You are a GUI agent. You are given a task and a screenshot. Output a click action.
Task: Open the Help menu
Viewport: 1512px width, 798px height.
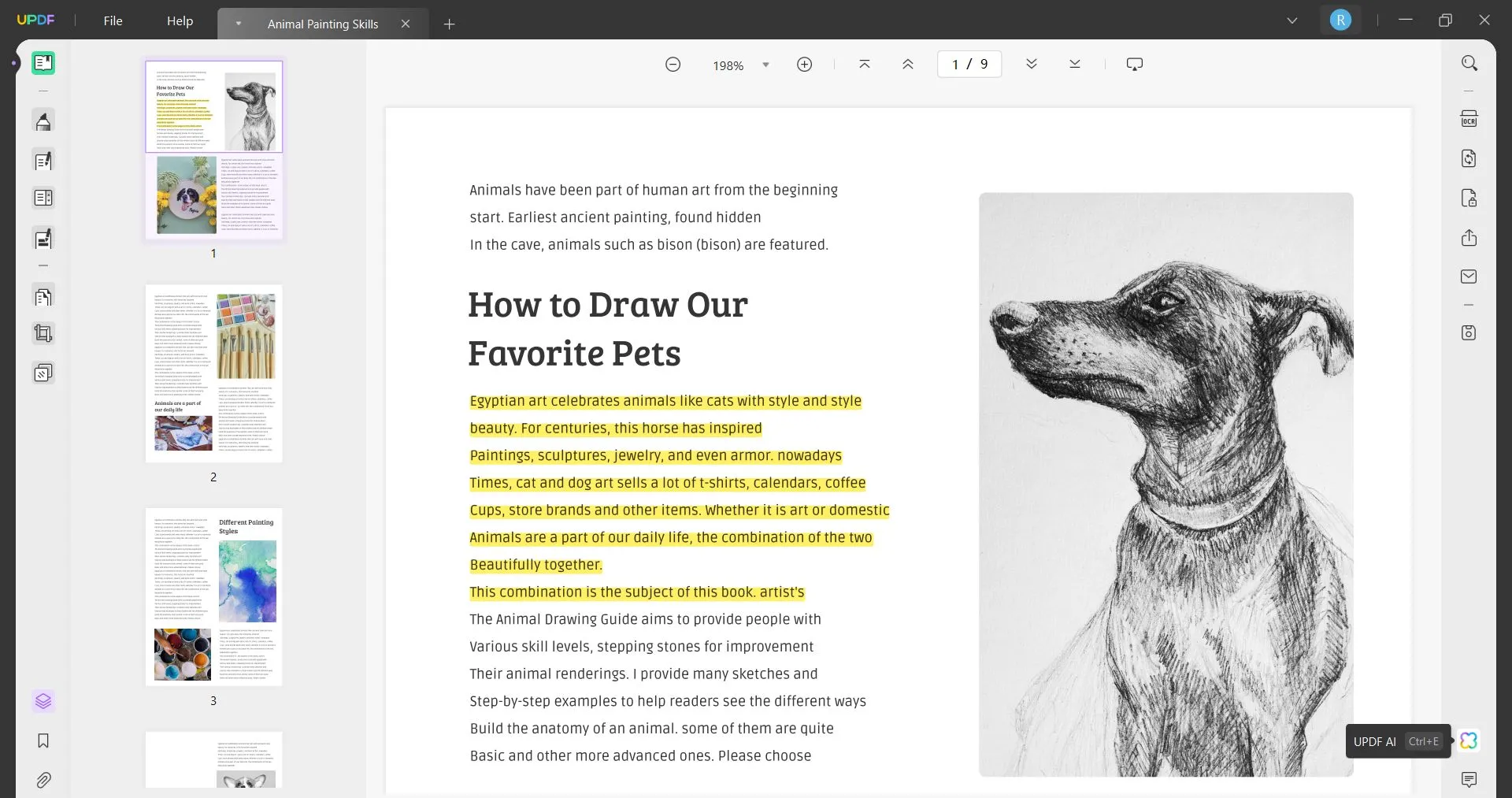[x=180, y=20]
